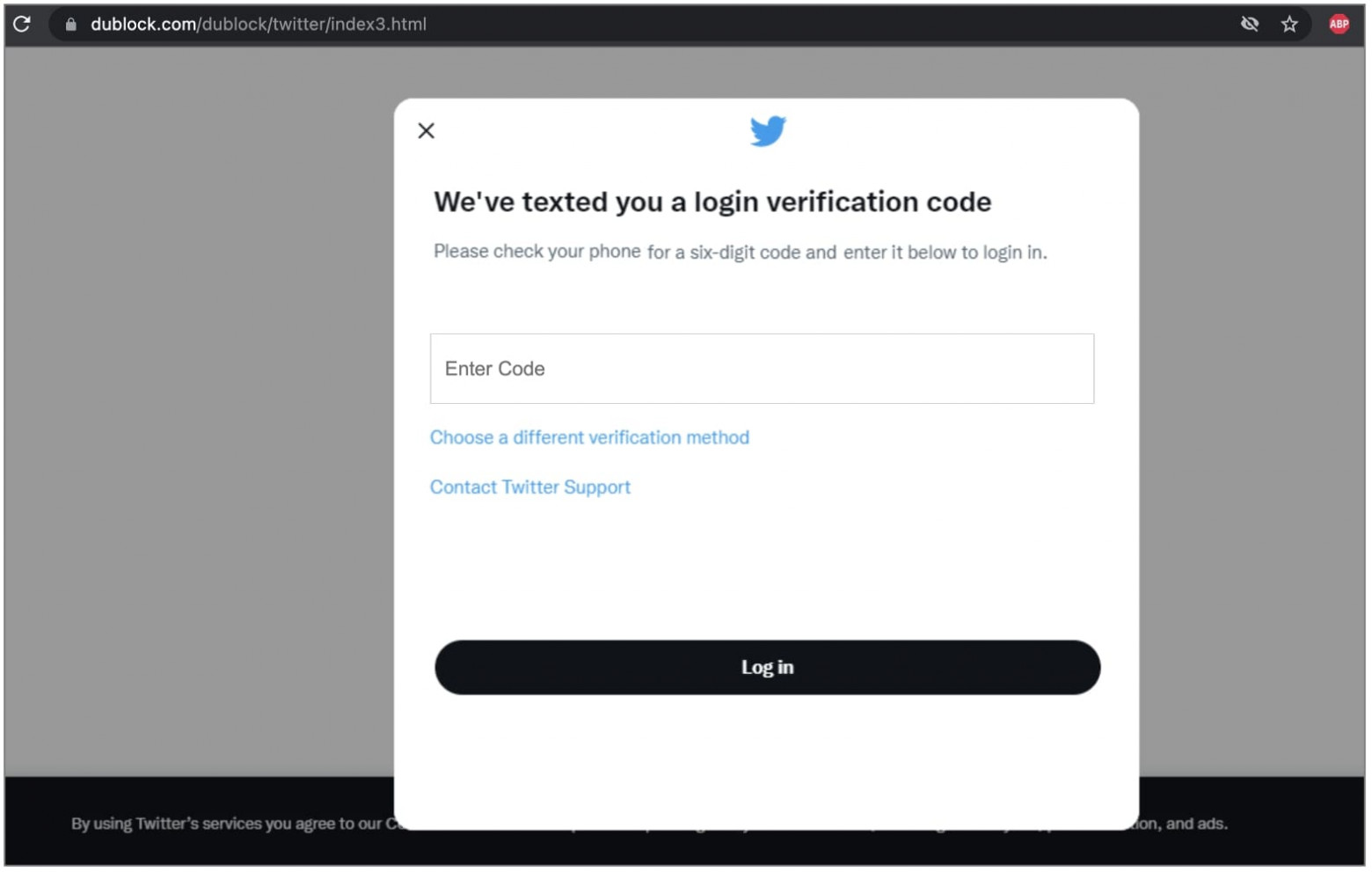Click the blue Twitter bird logo
Viewport: 1372px width, 872px height.
[x=767, y=131]
